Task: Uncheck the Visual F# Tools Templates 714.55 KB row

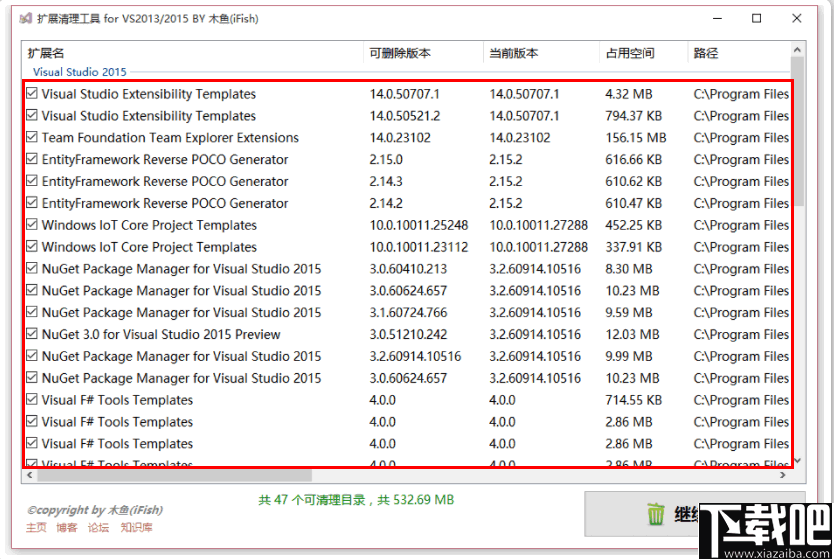Action: pos(32,399)
